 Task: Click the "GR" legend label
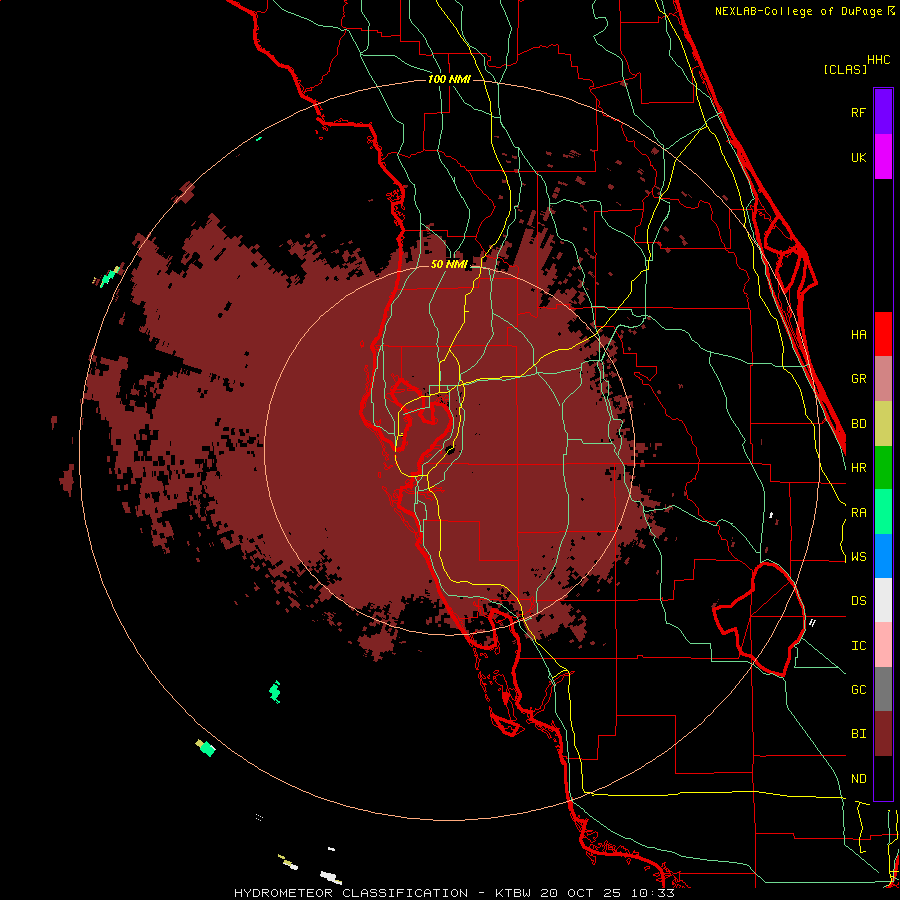pyautogui.click(x=858, y=379)
